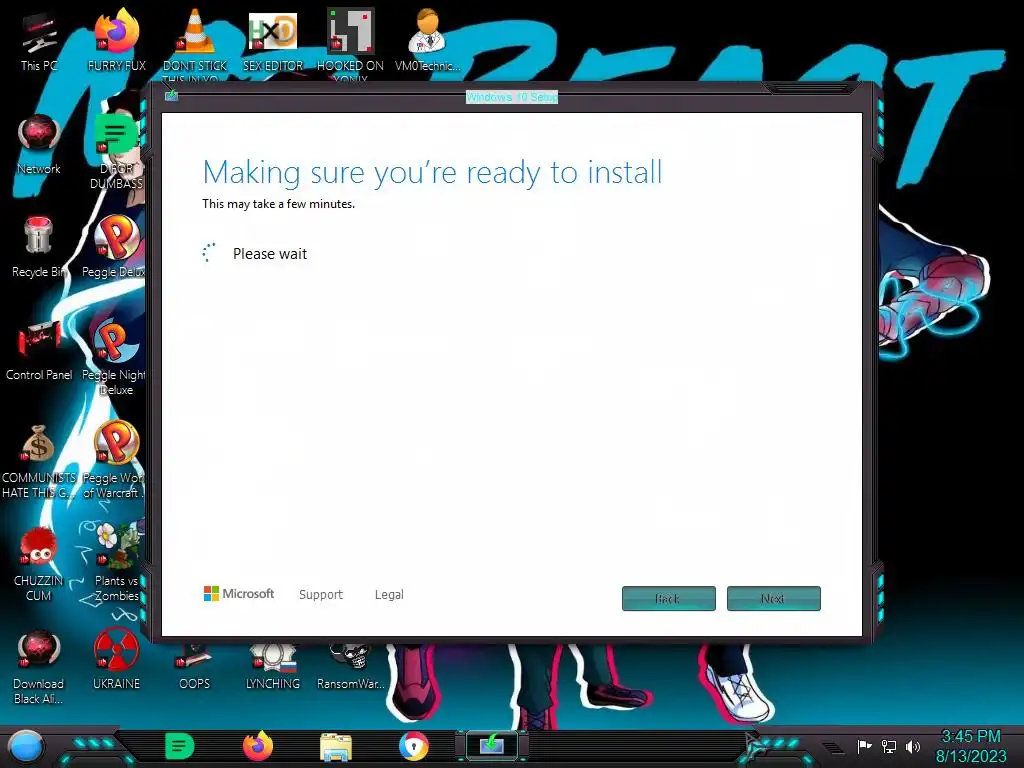This screenshot has height=768, width=1024.
Task: Open the Support link
Action: [321, 594]
